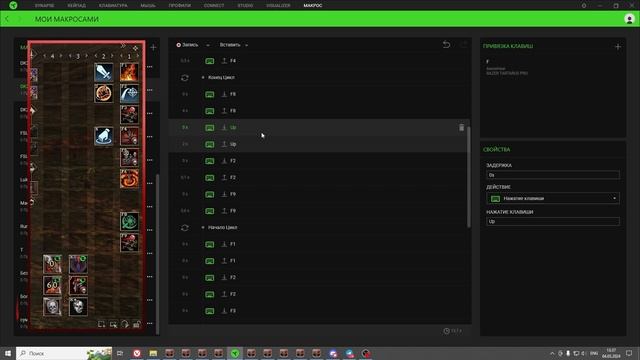This screenshot has height=360, width=640.
Task: Switch to the ПРОФИЛИ tab
Action: (x=180, y=6)
